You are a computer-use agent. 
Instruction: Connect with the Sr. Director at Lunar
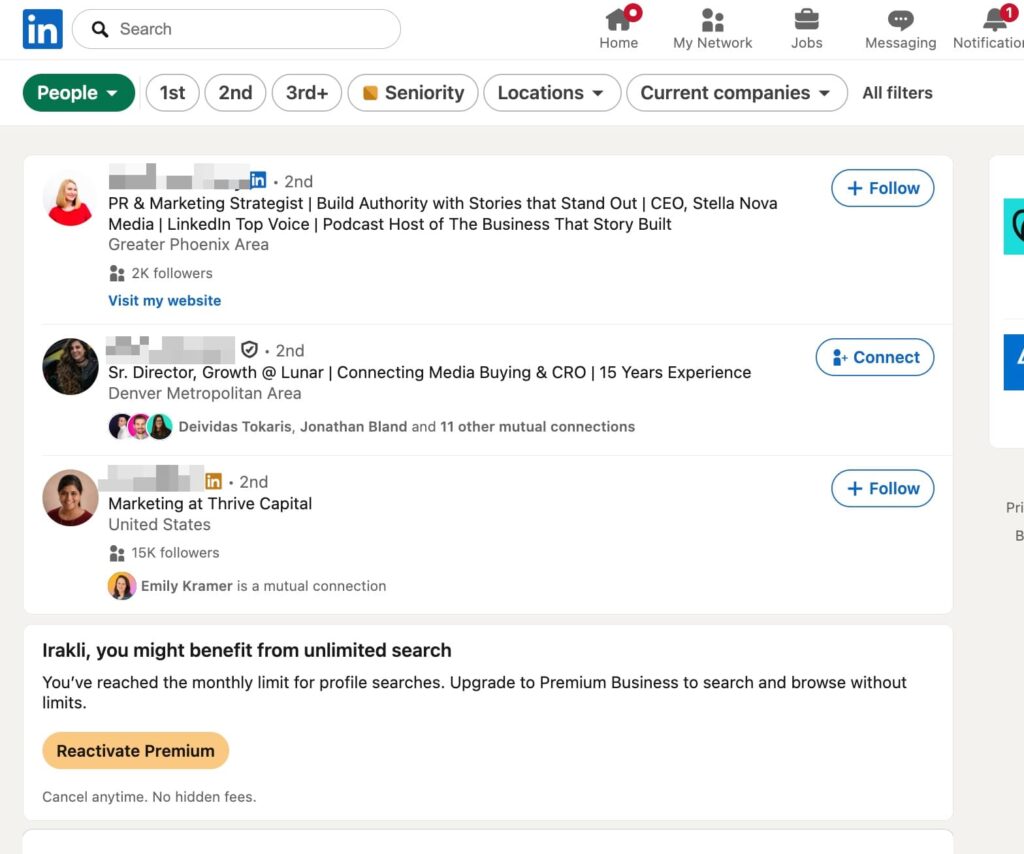coord(874,357)
